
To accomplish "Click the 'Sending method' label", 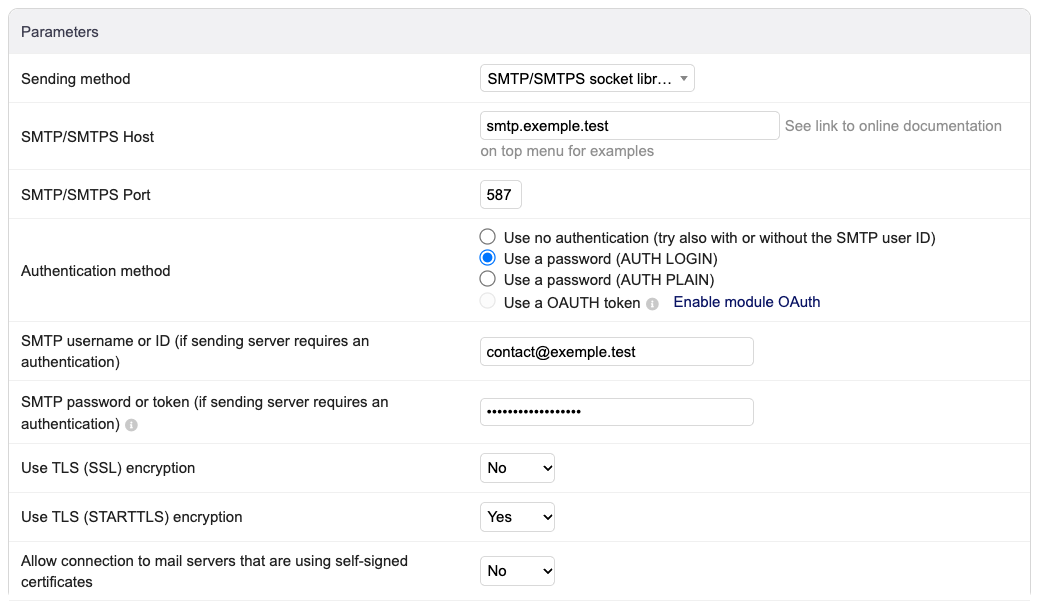I will coord(76,79).
